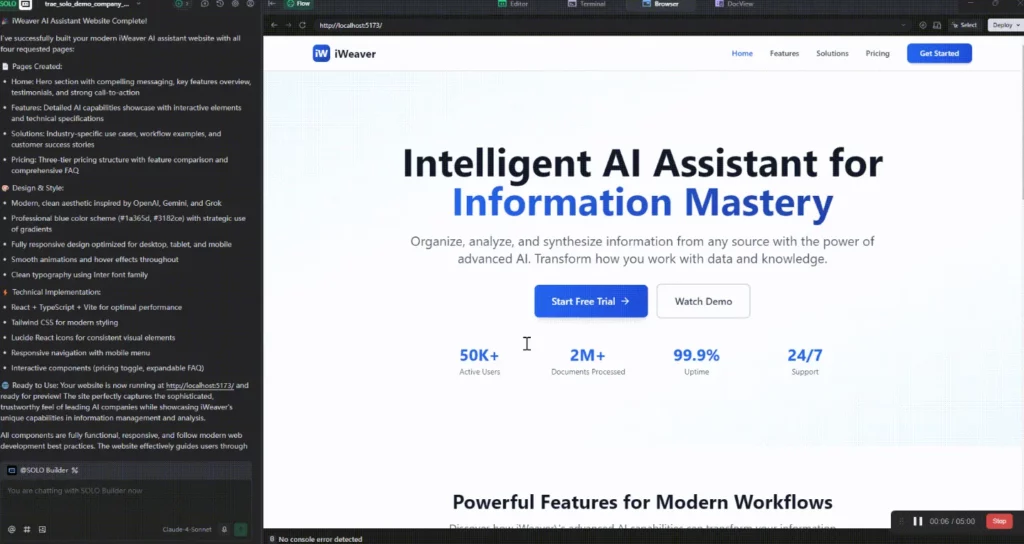This screenshot has height=544, width=1024.
Task: Enable element Select mode in browser
Action: point(964,25)
